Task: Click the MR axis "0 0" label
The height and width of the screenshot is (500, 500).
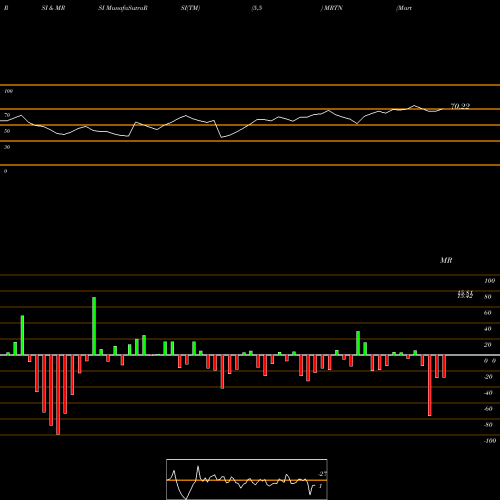Action: click(x=490, y=361)
